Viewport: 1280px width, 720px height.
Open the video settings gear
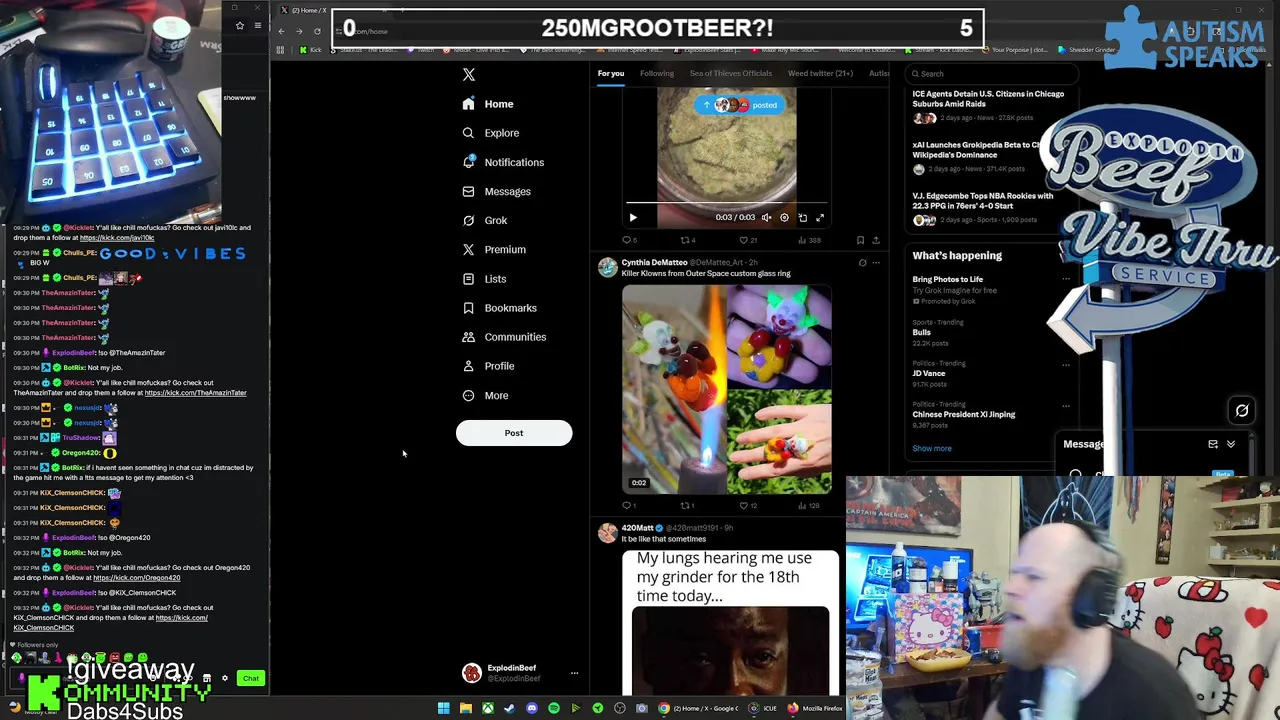(784, 217)
